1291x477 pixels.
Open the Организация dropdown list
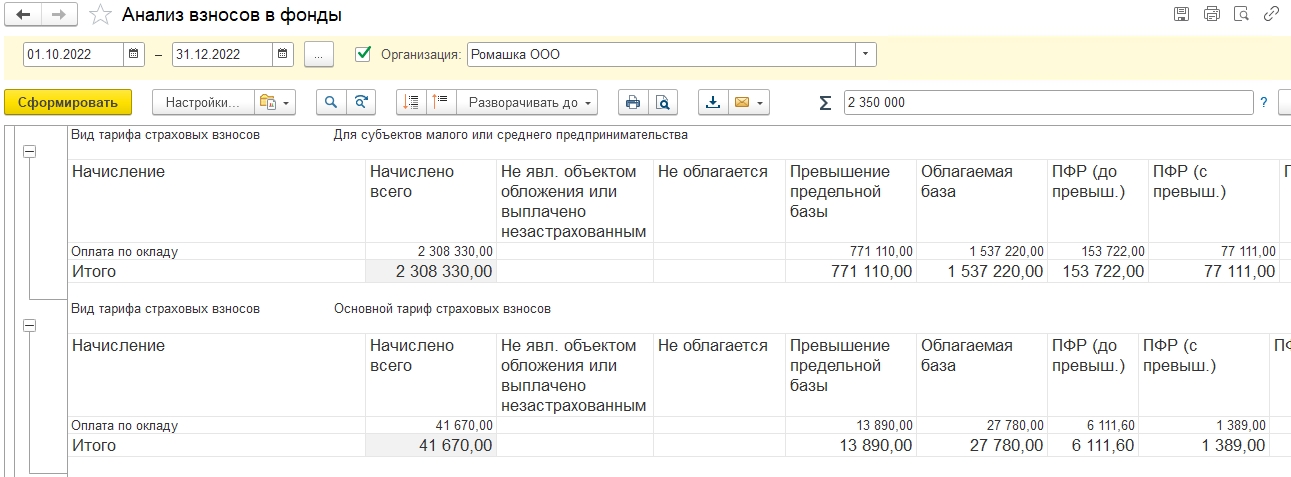click(865, 54)
